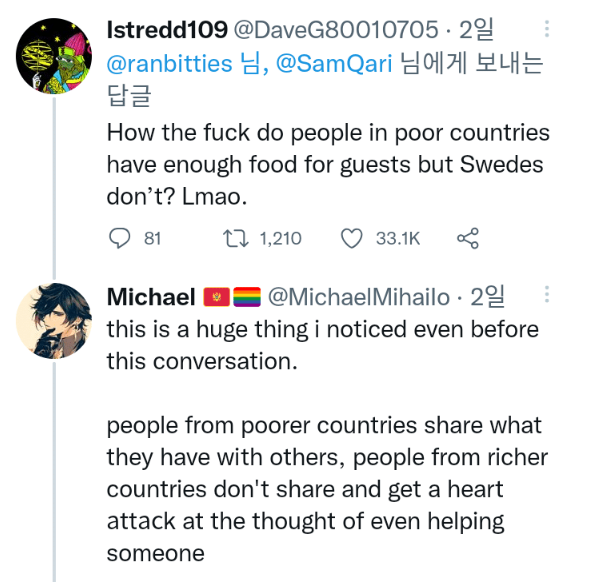The image size is (606, 587).
Task: Open Michael's profile avatar
Action: point(54,321)
